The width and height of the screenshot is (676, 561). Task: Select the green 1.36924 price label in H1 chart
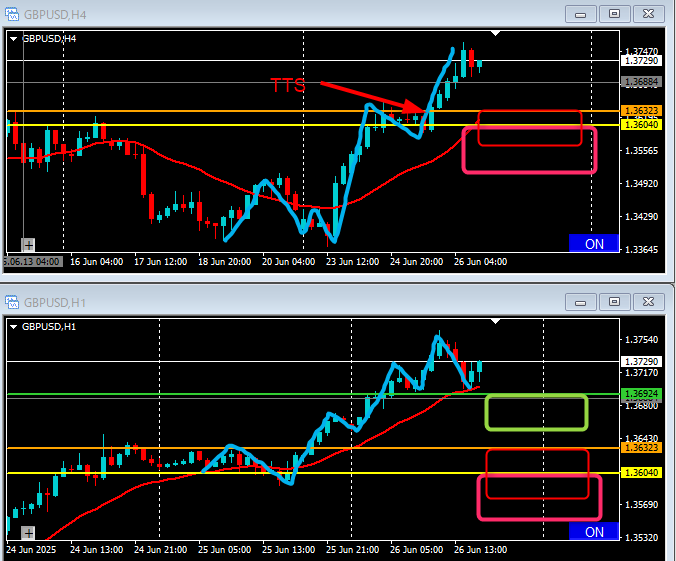coord(642,394)
